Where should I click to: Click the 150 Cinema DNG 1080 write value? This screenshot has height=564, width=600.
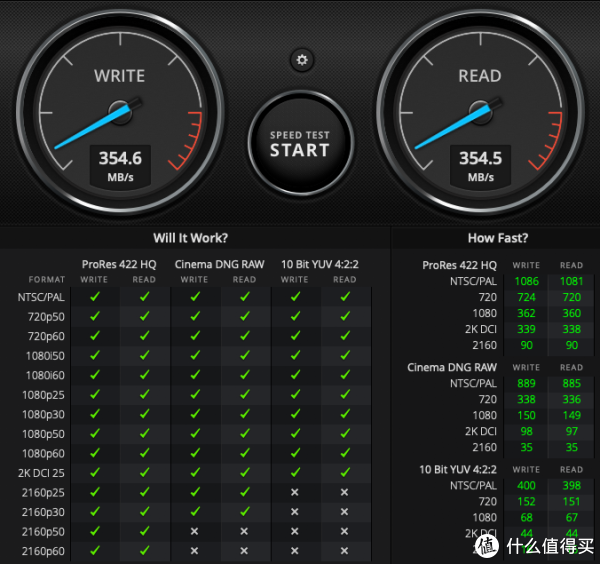click(527, 416)
